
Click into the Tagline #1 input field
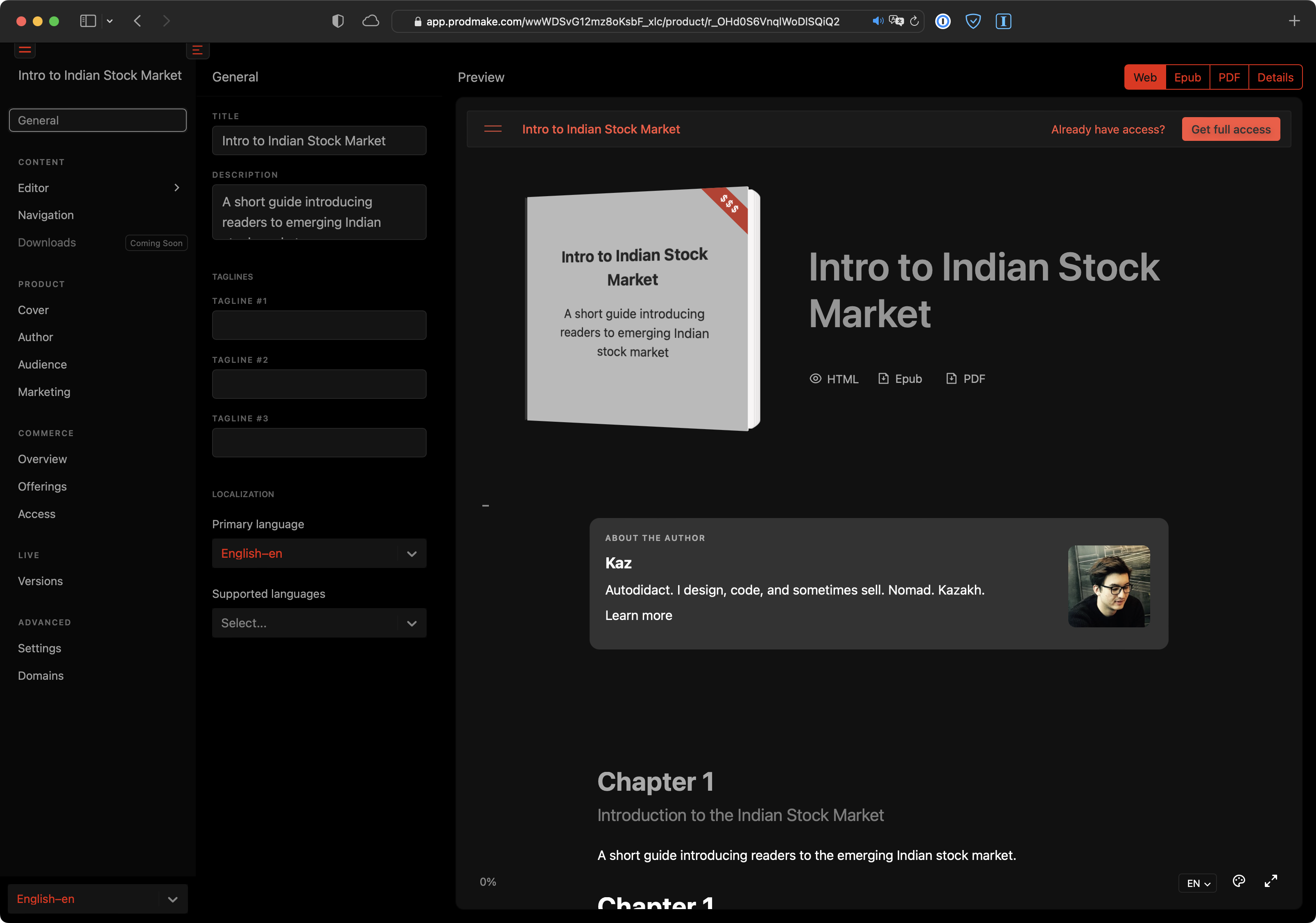tap(319, 325)
